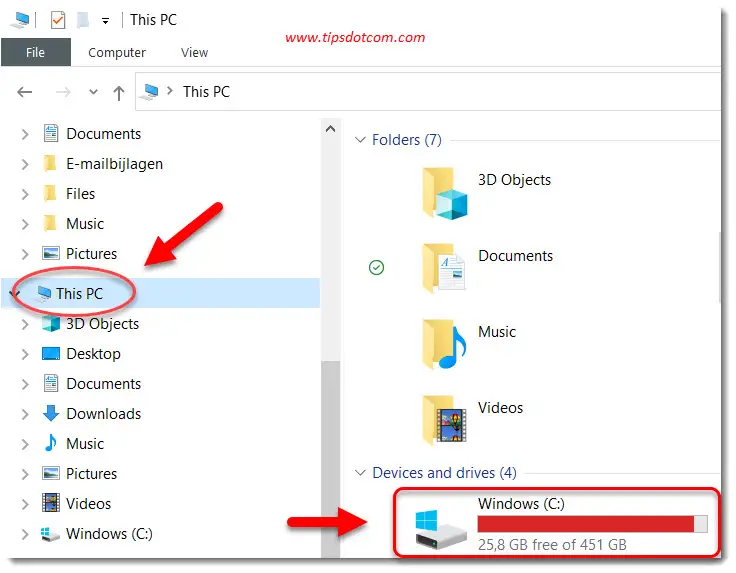Viewport: 736px width, 573px height.
Task: Select This PC in the navigation tree
Action: 79,294
